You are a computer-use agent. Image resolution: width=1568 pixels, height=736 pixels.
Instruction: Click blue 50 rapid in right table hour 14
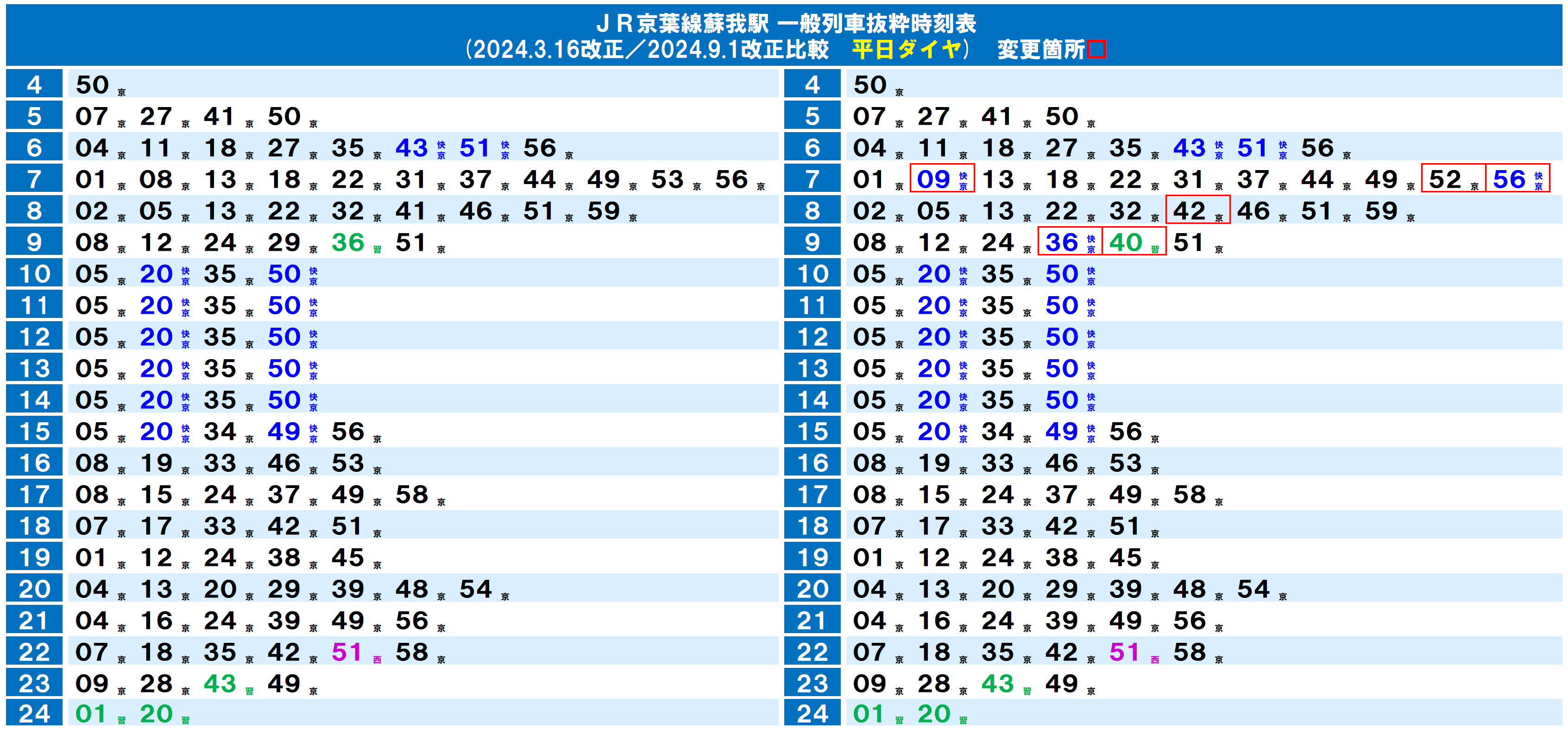[x=1062, y=400]
